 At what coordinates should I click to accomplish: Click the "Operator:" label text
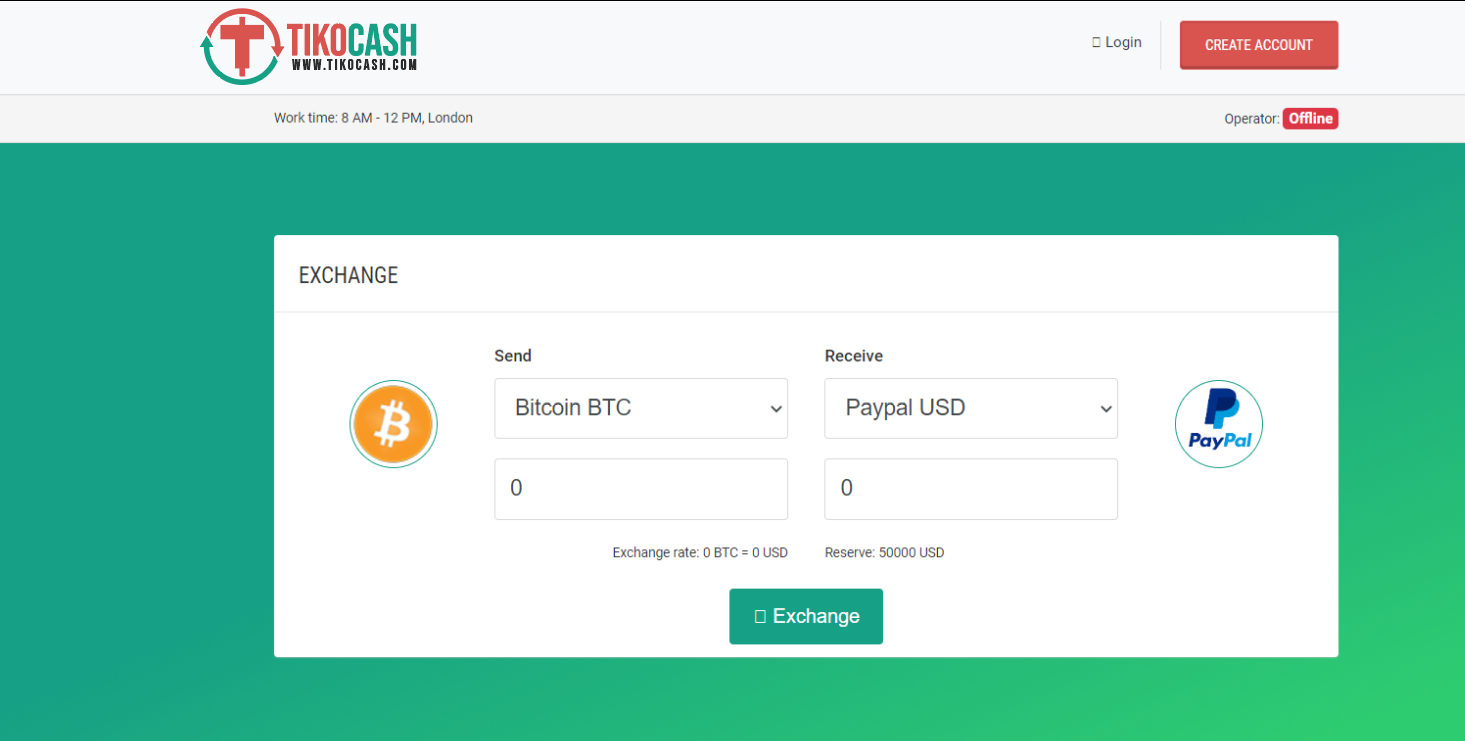pyautogui.click(x=1252, y=119)
